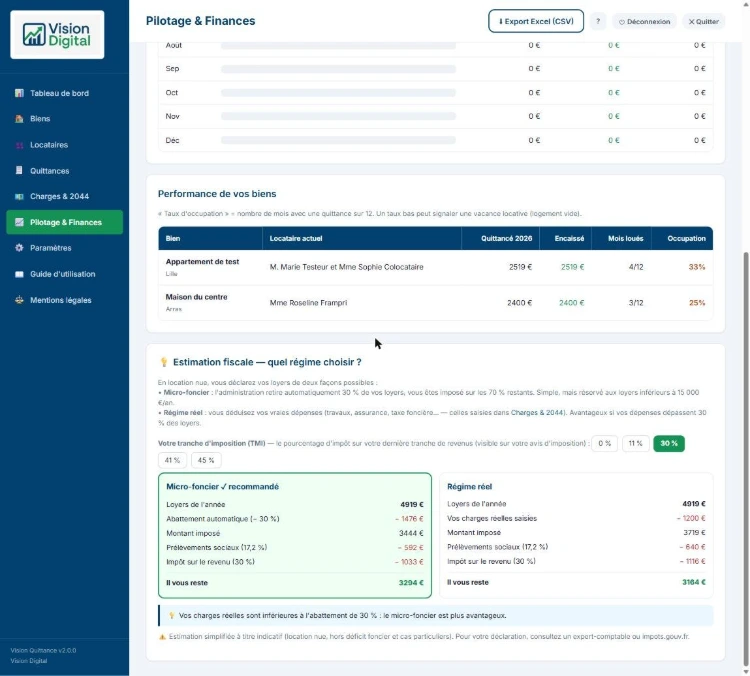Open Paramètres in the sidebar
This screenshot has width=750, height=676.
[65, 248]
